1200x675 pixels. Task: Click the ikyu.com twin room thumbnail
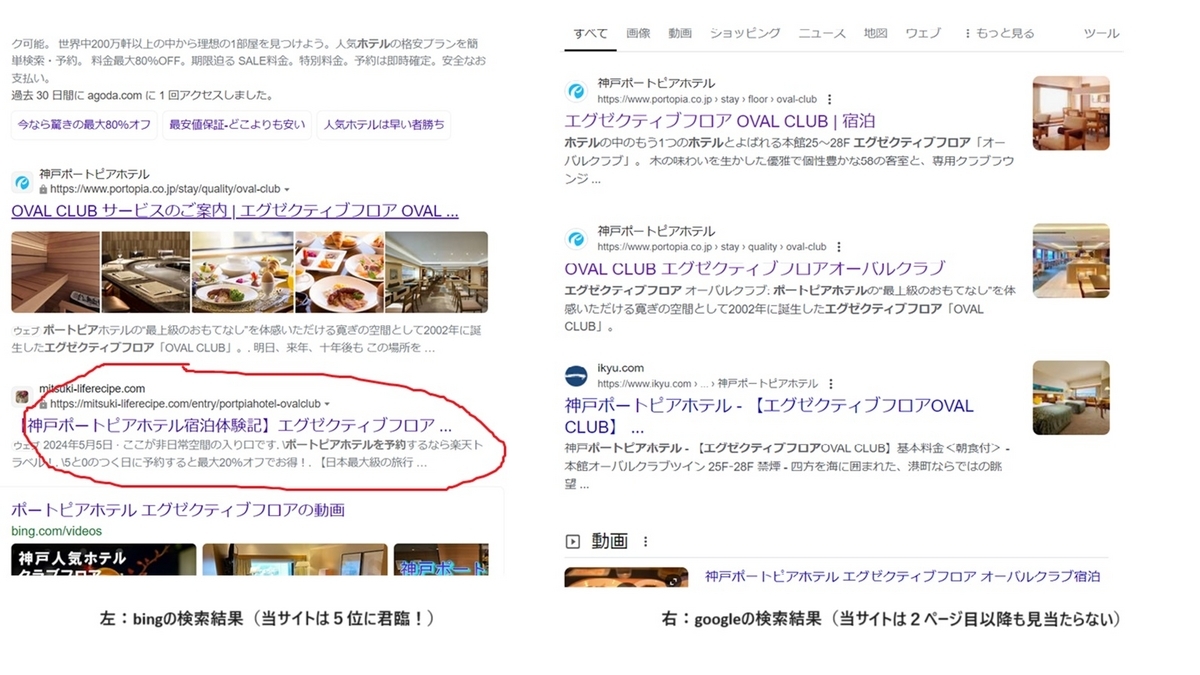click(x=1071, y=397)
